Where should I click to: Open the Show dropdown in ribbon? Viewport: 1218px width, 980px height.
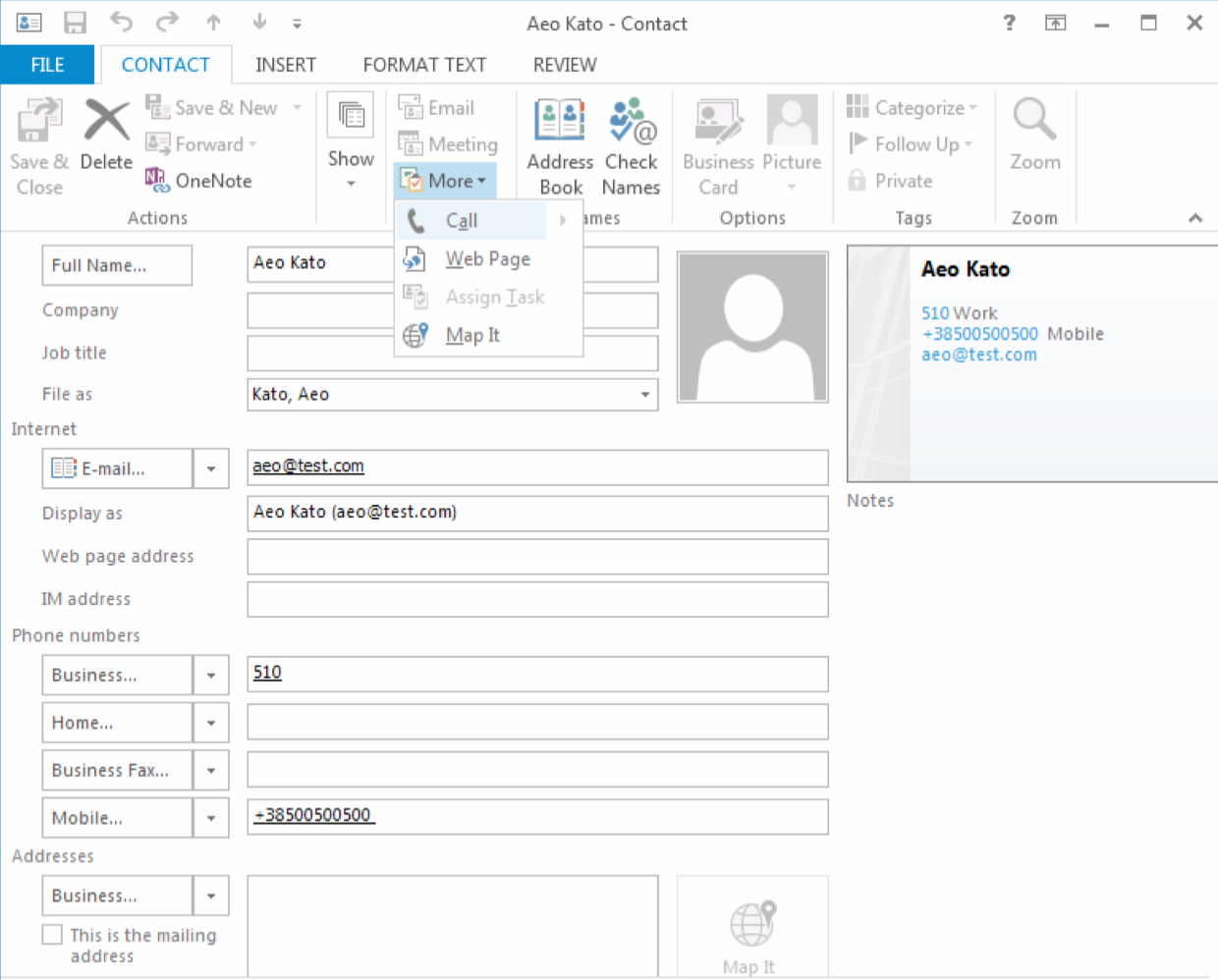coord(351,183)
